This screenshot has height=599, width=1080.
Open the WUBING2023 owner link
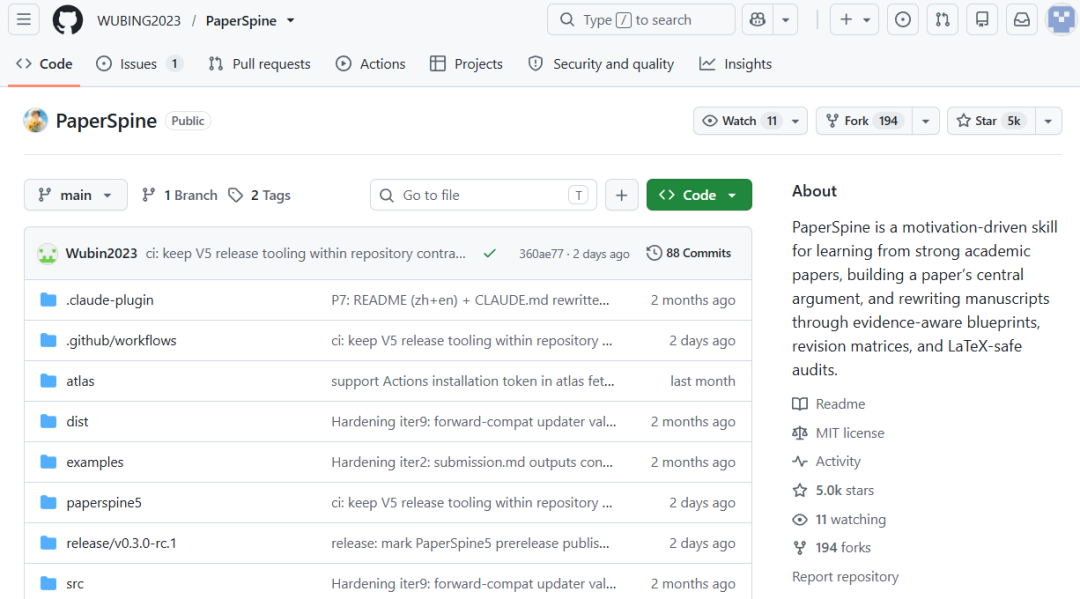[x=138, y=21]
